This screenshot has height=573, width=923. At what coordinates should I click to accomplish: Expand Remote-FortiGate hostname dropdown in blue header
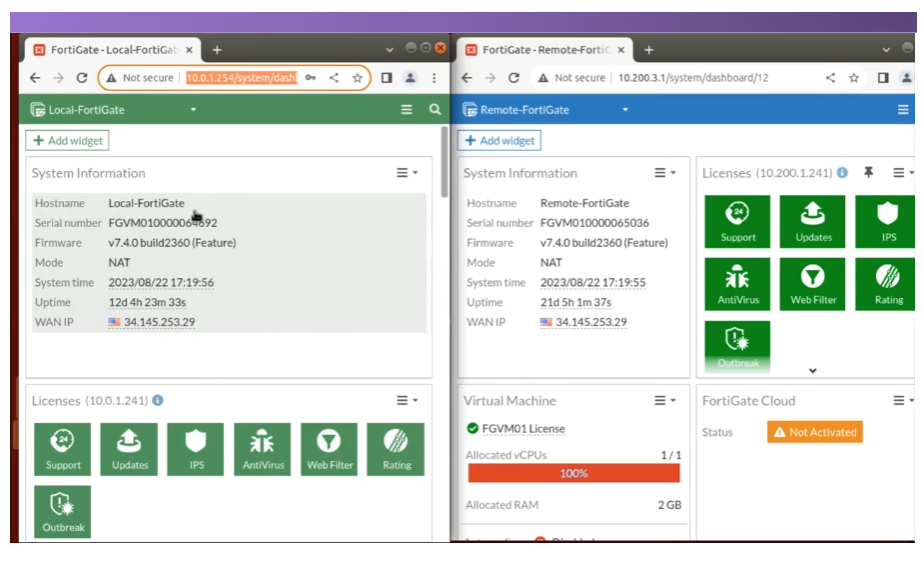(x=625, y=110)
